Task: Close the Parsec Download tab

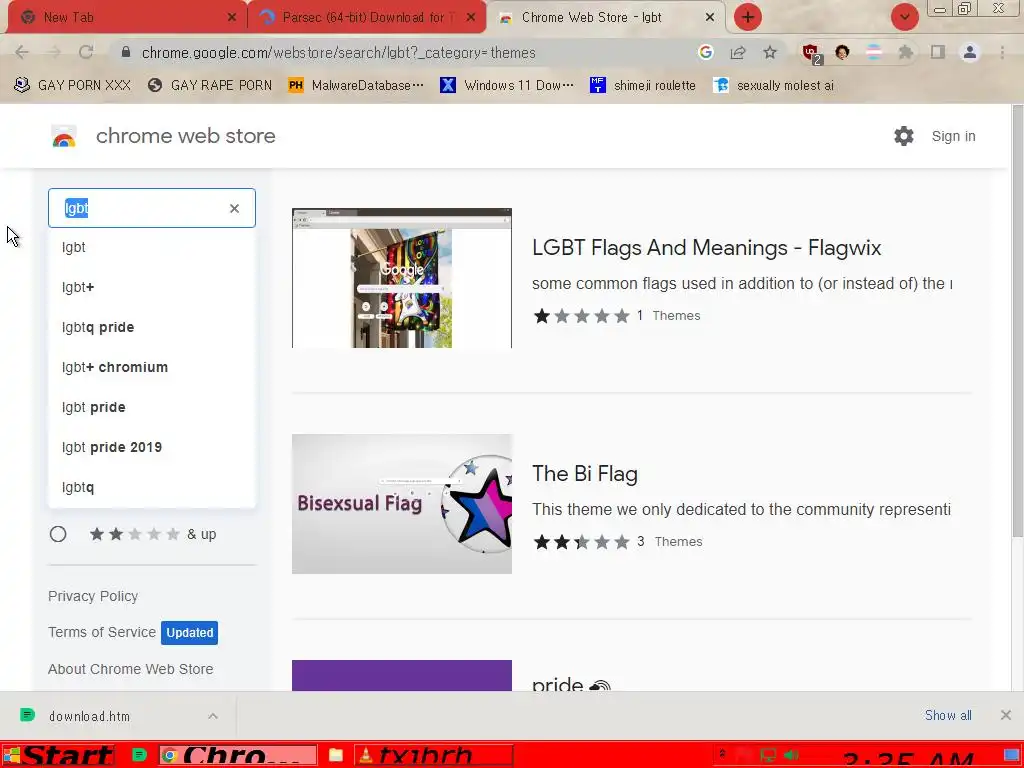Action: [x=471, y=17]
